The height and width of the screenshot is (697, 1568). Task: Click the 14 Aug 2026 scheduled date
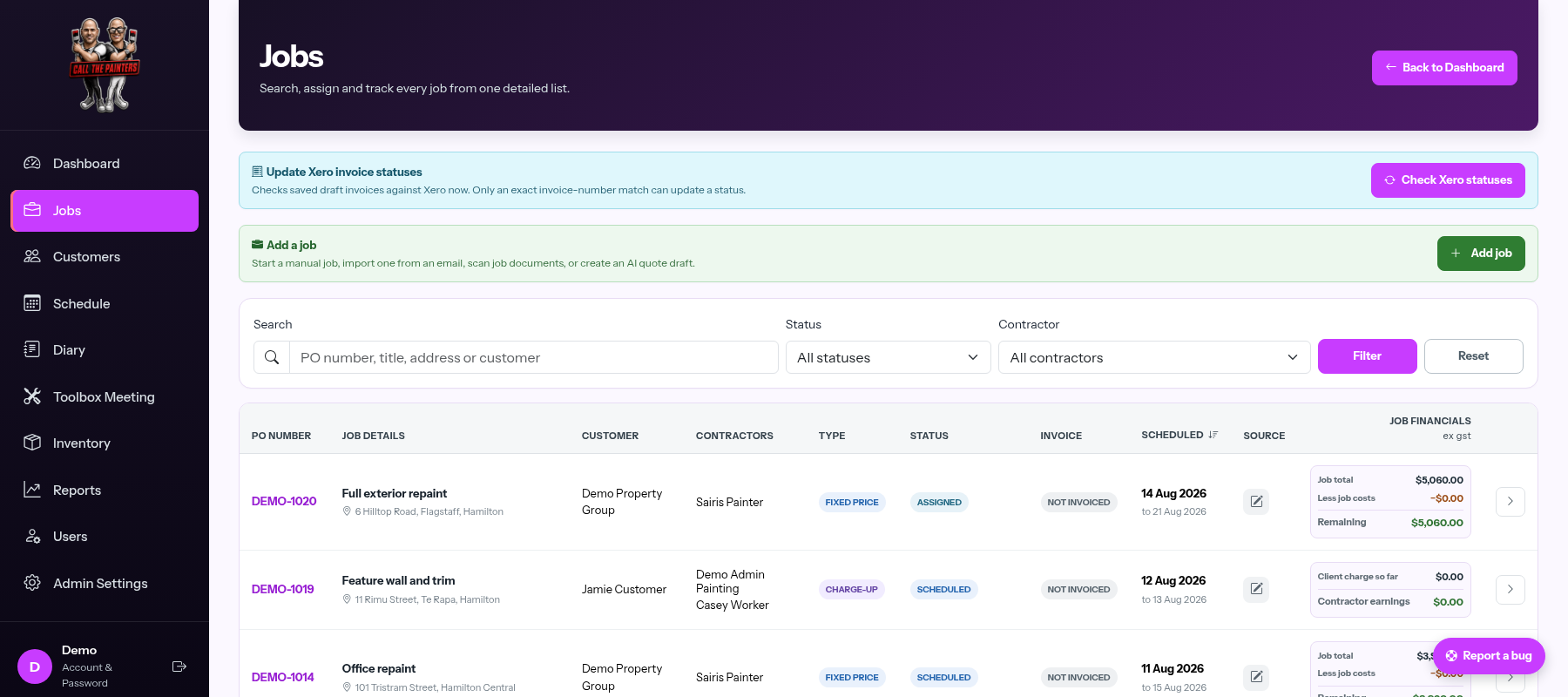[1173, 493]
